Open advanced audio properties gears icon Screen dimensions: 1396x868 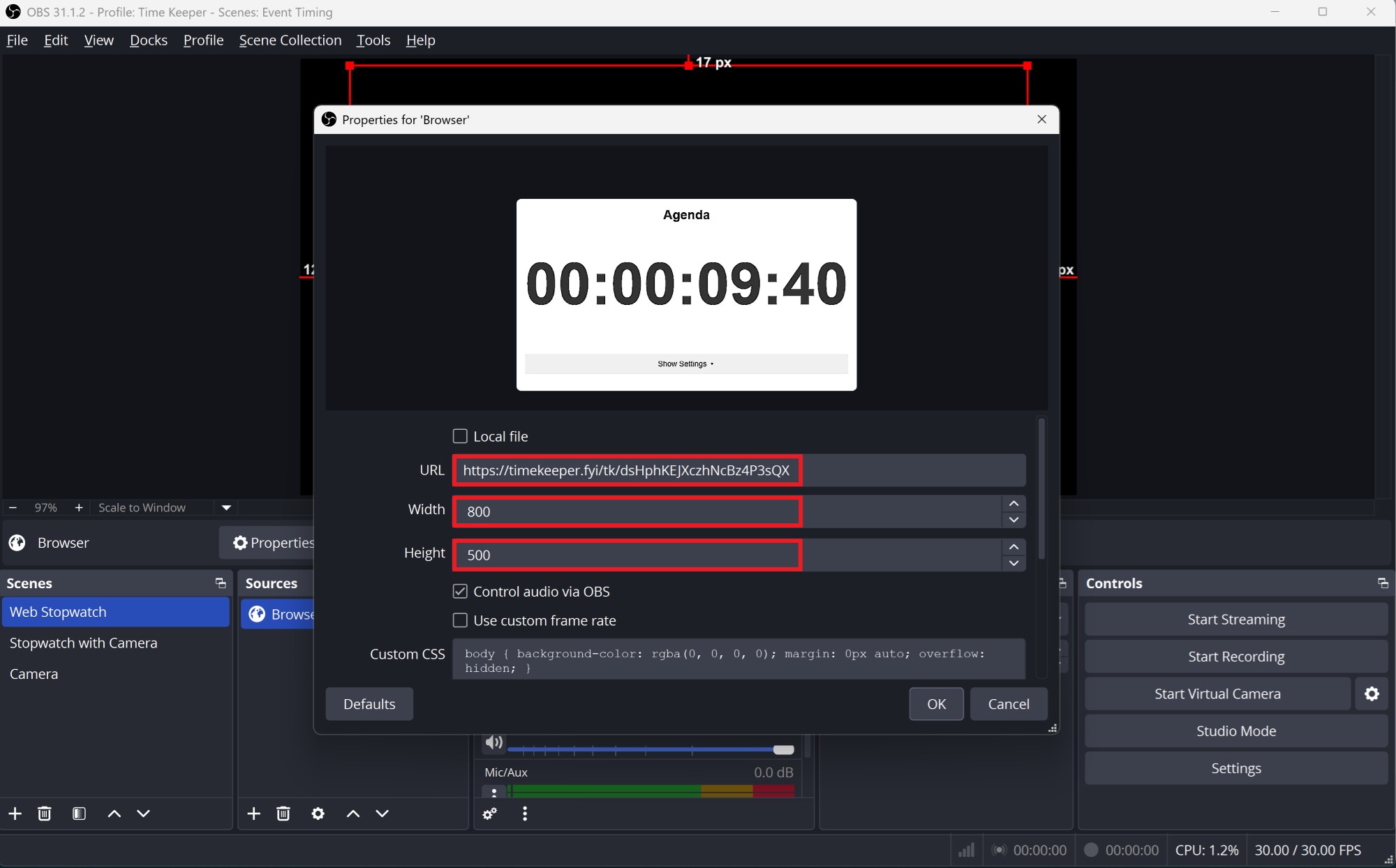490,814
